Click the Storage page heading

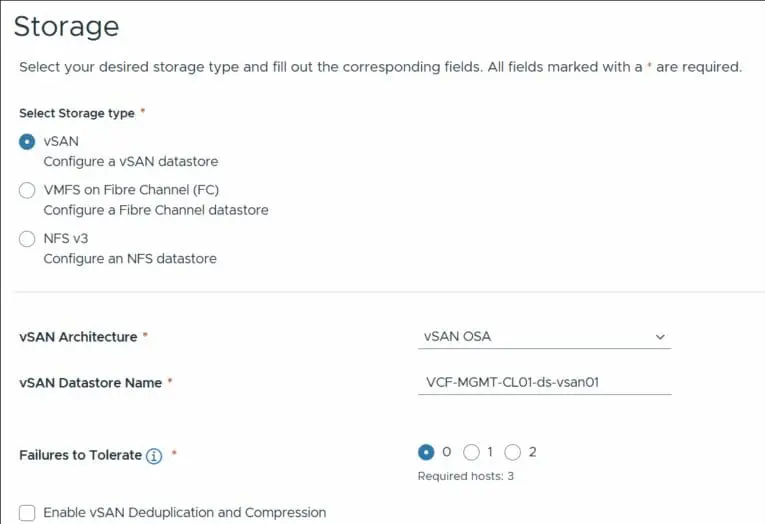click(x=66, y=26)
